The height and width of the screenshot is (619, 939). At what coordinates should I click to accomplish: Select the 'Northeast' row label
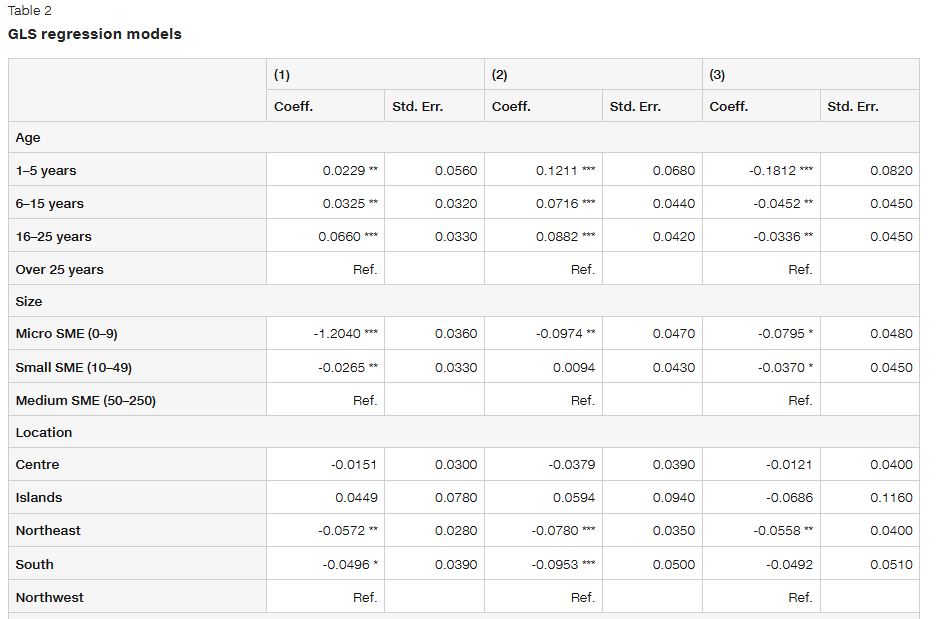[48, 530]
